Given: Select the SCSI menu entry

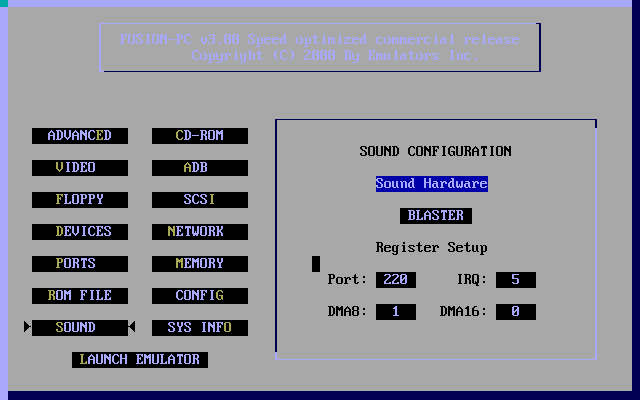Looking at the screenshot, I should tap(200, 200).
